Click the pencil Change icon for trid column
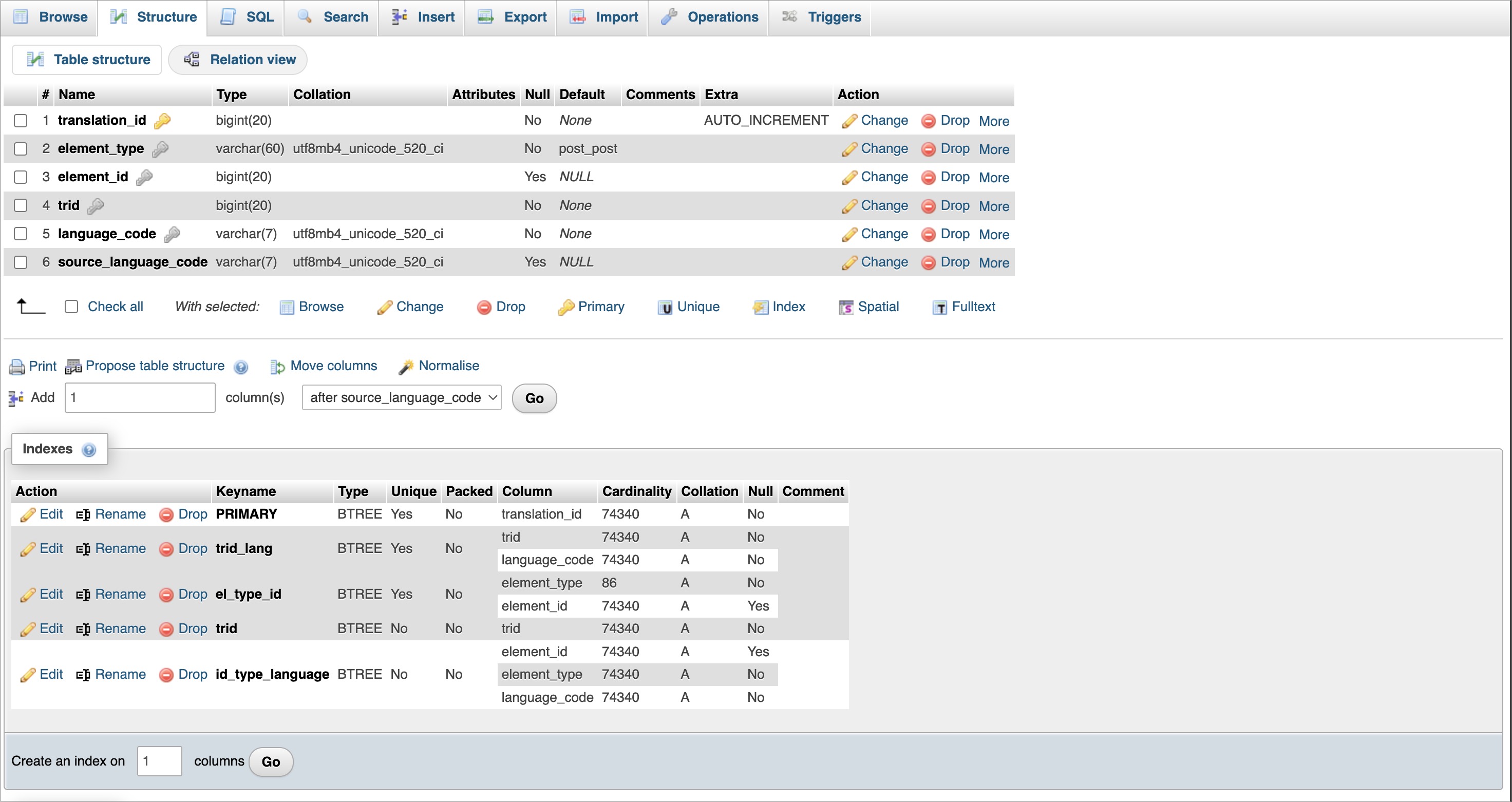The height and width of the screenshot is (802, 1512). (x=849, y=206)
